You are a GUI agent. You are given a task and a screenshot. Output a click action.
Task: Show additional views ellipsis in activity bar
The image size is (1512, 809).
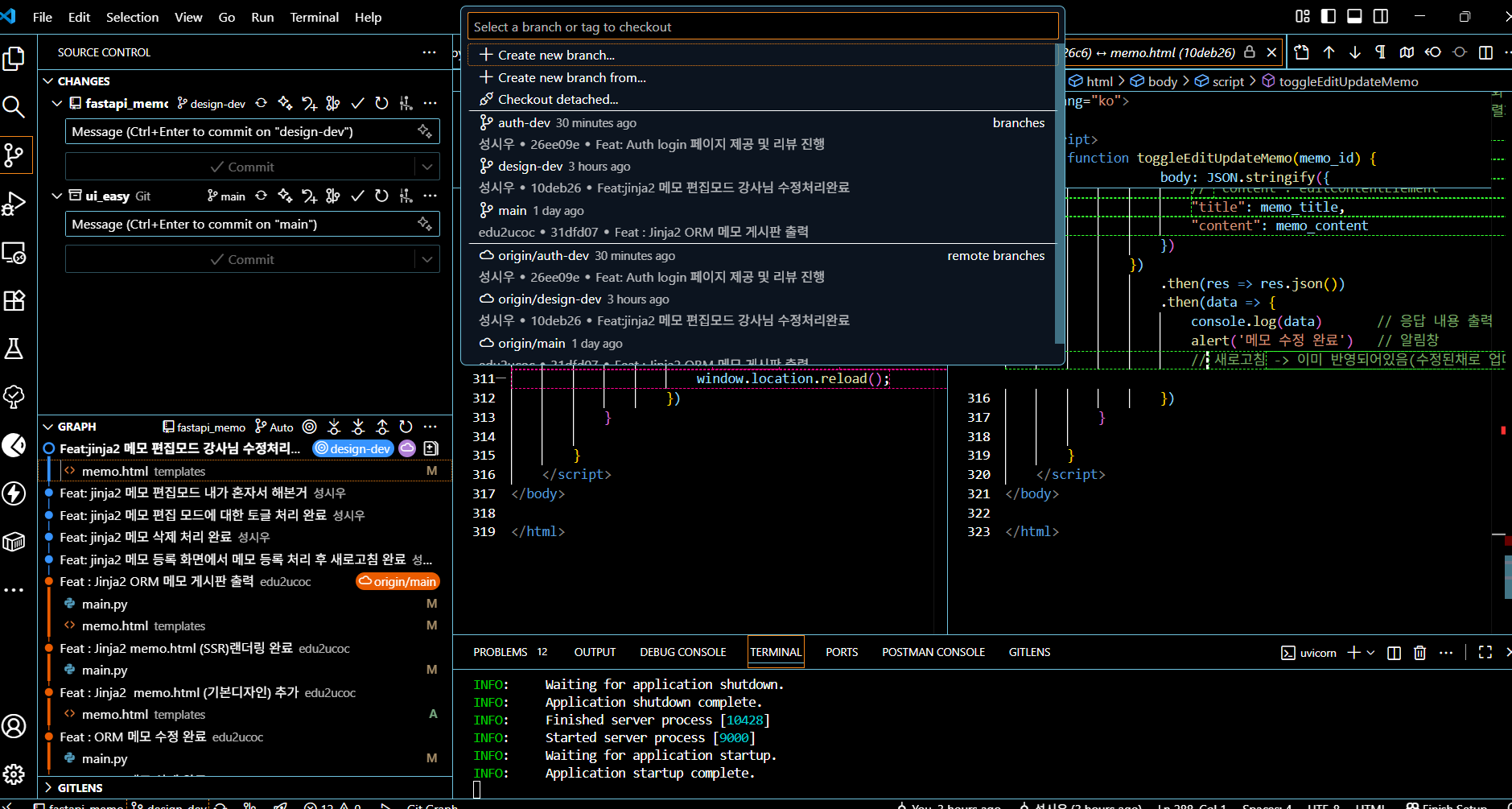(14, 590)
